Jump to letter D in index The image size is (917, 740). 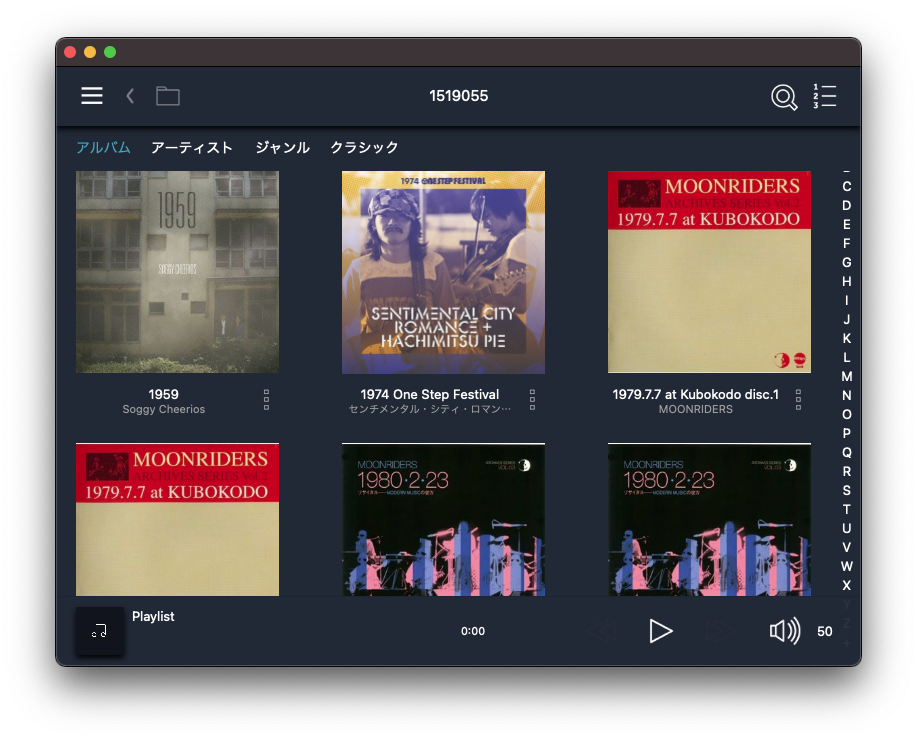[846, 205]
